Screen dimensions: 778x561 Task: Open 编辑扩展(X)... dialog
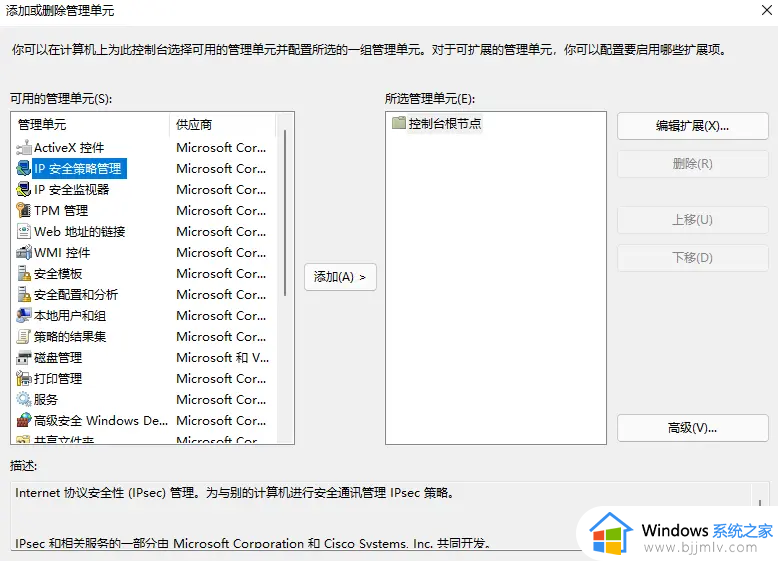click(693, 126)
